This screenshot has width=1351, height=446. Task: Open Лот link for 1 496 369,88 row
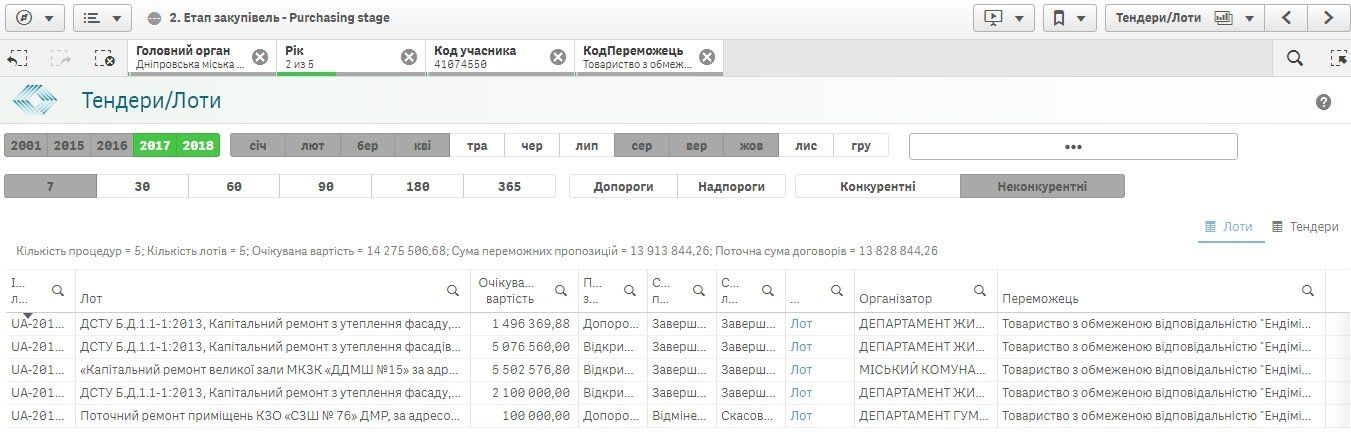click(x=801, y=324)
